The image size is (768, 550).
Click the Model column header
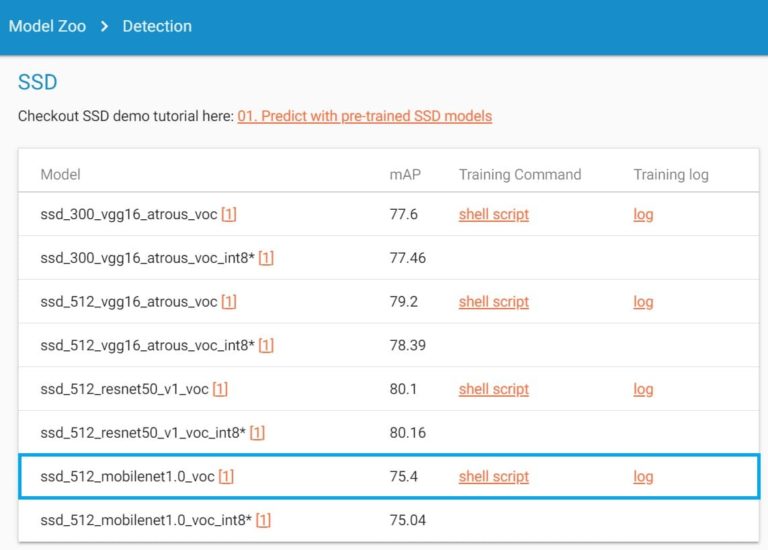[60, 174]
